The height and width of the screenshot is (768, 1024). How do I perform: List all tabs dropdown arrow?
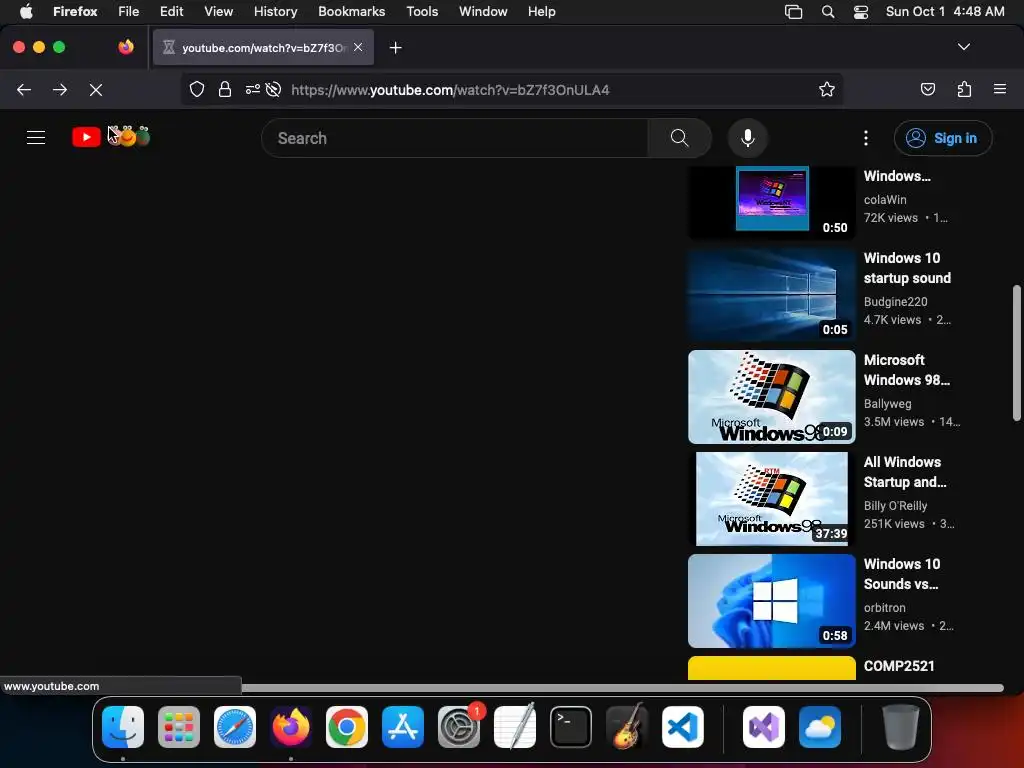tap(963, 47)
